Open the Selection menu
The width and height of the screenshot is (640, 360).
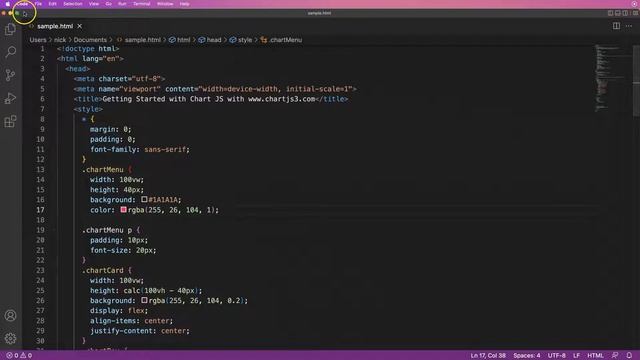pyautogui.click(x=73, y=4)
